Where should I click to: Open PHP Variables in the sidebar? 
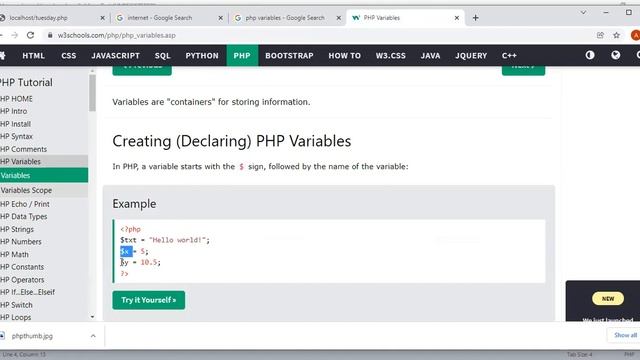point(44,162)
